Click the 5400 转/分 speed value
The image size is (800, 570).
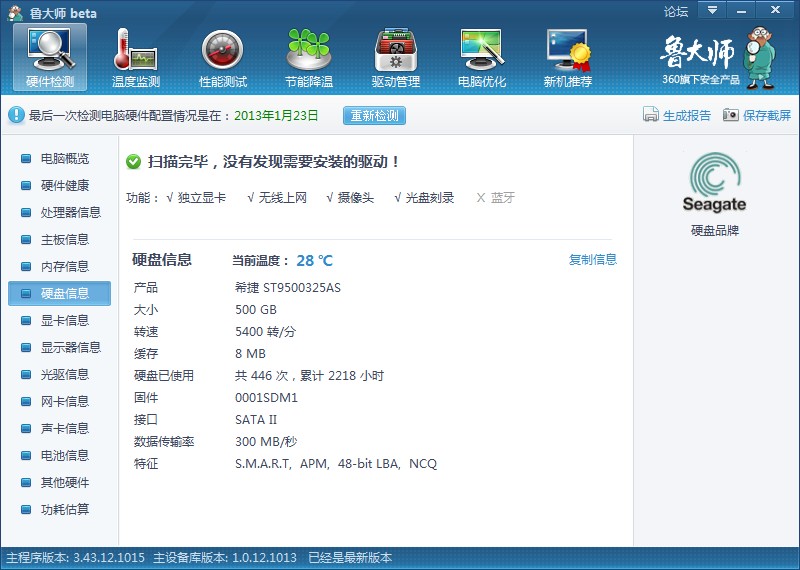(265, 332)
